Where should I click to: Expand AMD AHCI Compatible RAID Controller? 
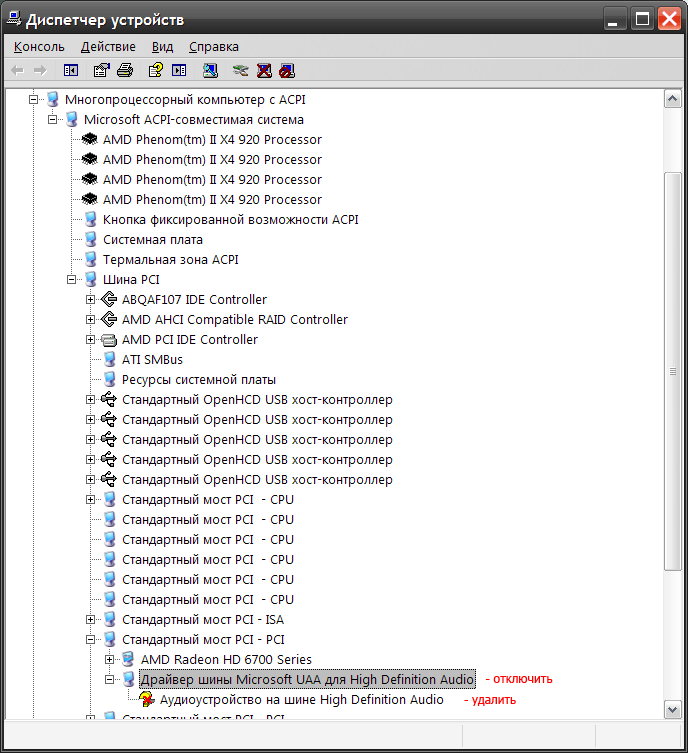[x=91, y=320]
